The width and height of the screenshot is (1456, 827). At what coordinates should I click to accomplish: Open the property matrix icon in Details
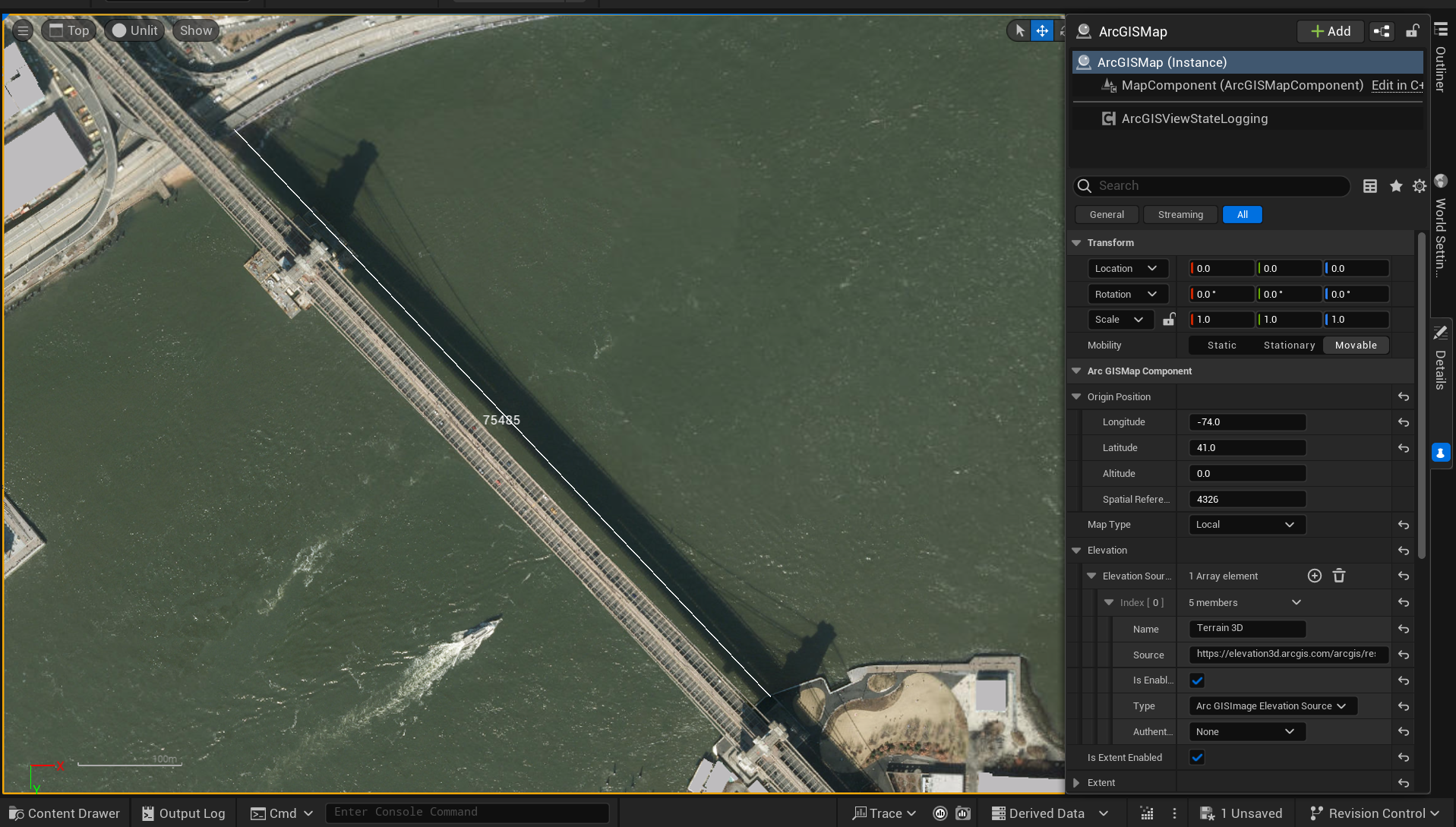coord(1369,186)
